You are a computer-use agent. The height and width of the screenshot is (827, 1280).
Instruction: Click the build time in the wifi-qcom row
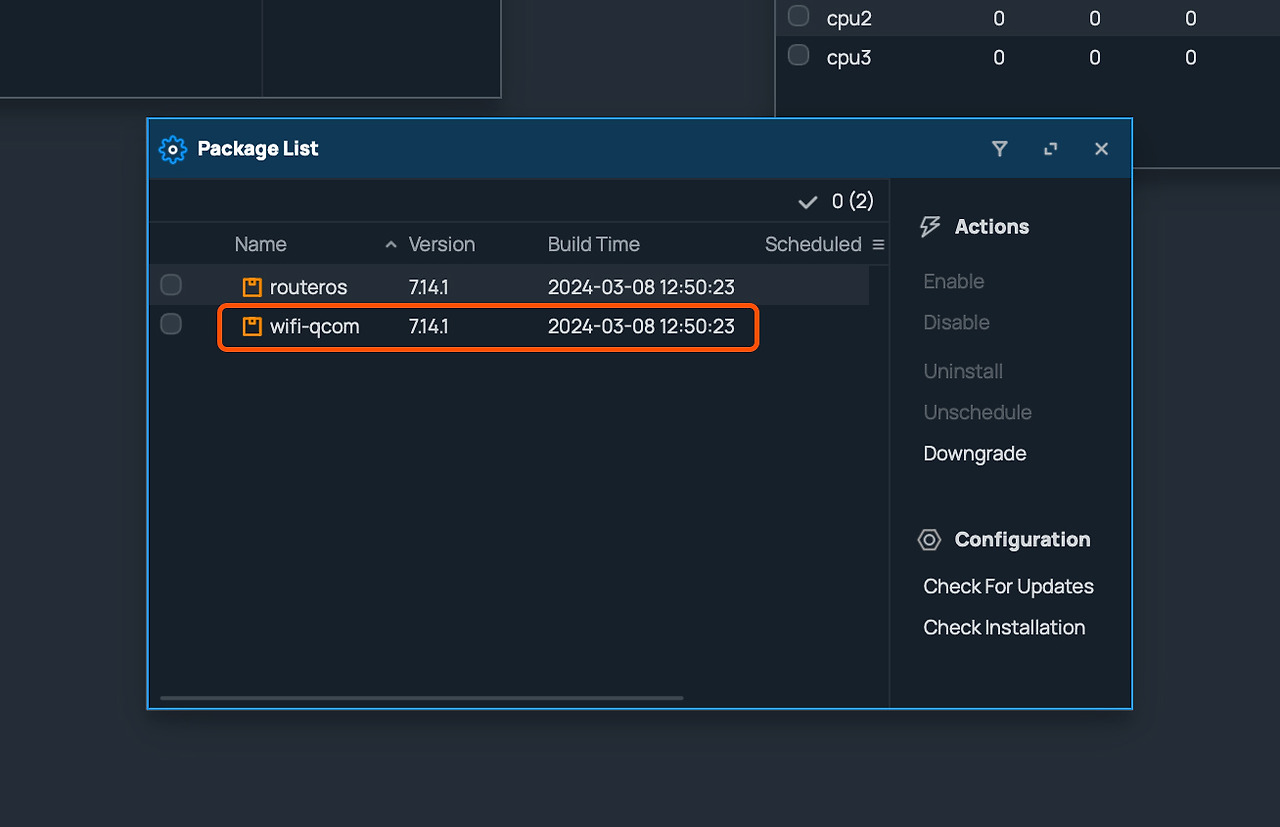coord(641,327)
